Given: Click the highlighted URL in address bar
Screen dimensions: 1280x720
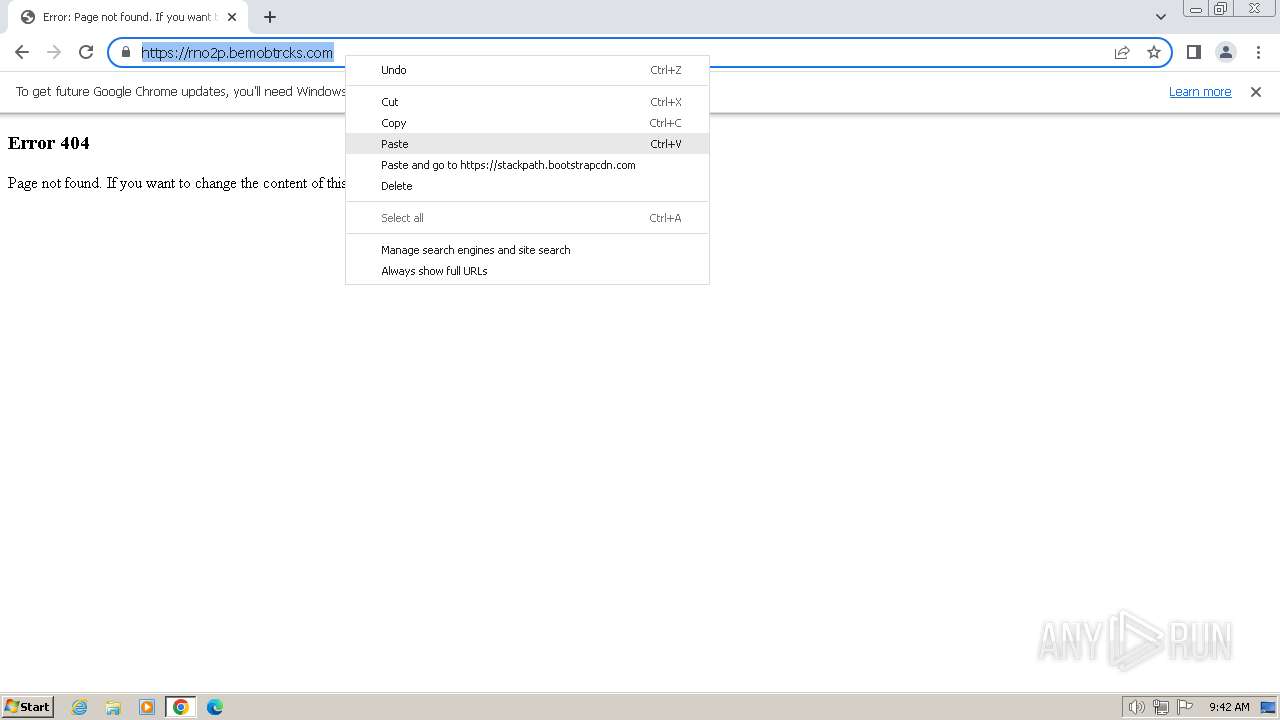Looking at the screenshot, I should 237,53.
